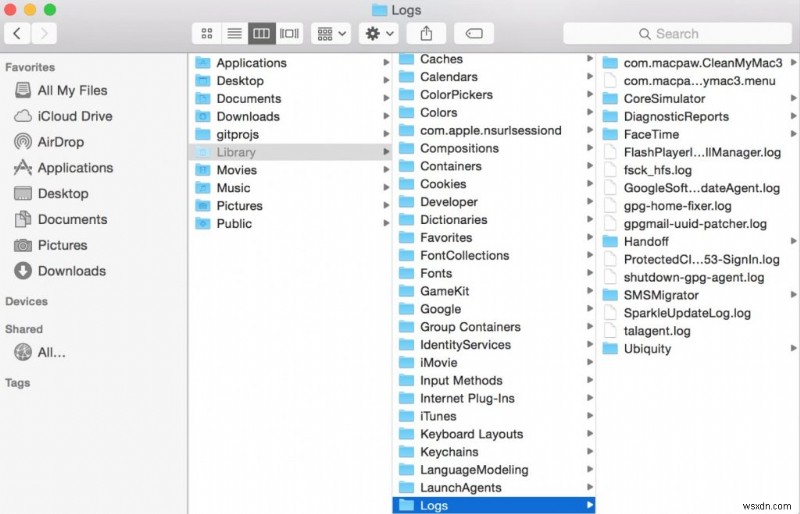
Task: Click the Edit Tags toolbar button
Action: [x=474, y=34]
